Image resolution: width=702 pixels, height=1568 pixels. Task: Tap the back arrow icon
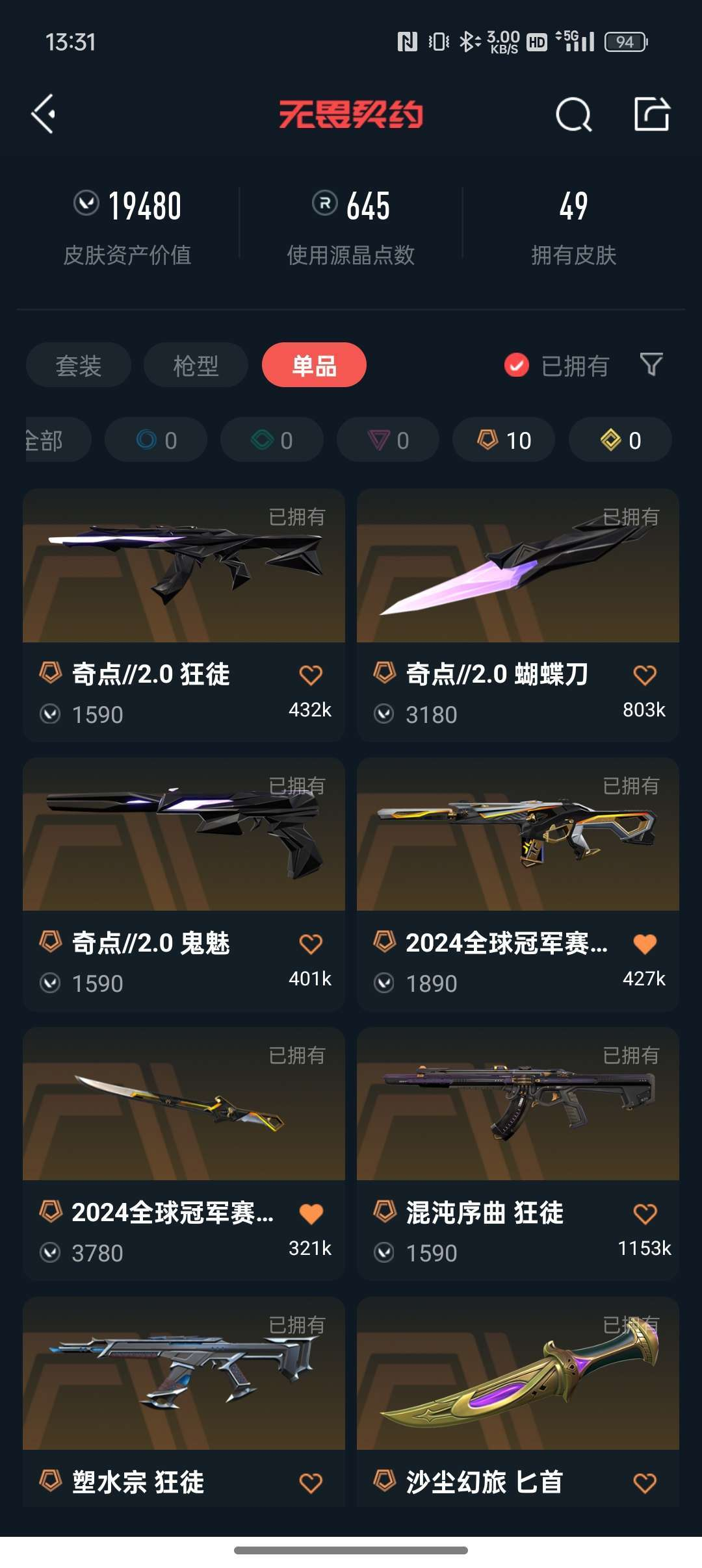(x=44, y=114)
